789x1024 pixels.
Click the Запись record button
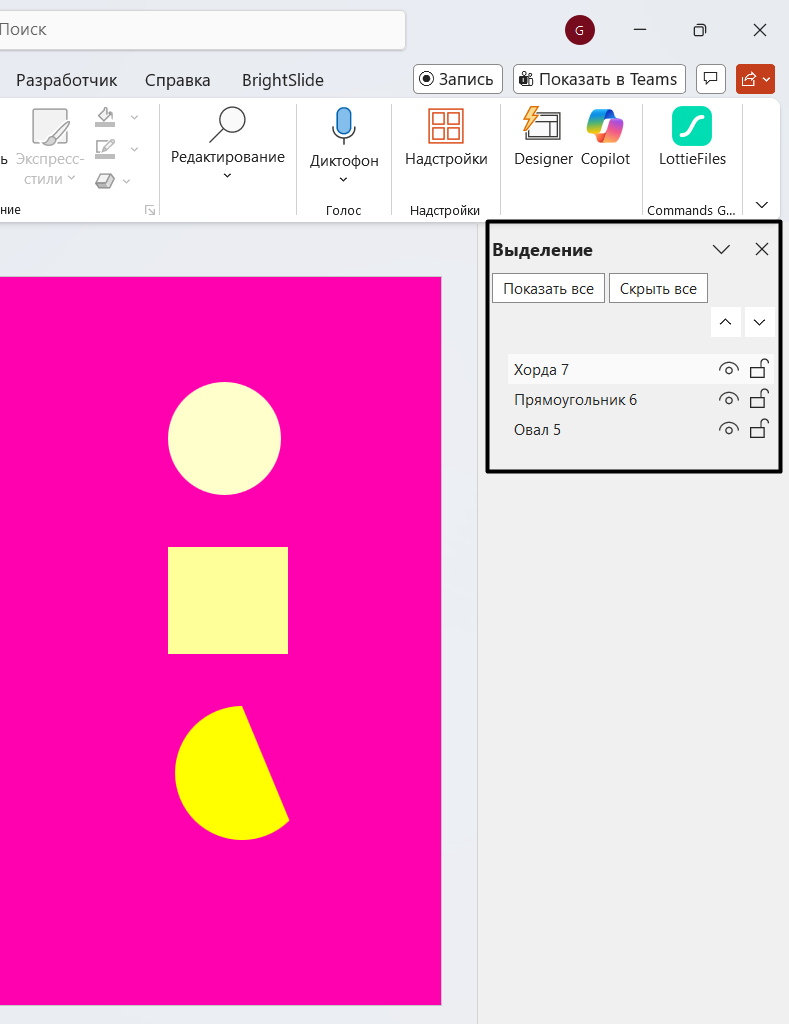458,79
